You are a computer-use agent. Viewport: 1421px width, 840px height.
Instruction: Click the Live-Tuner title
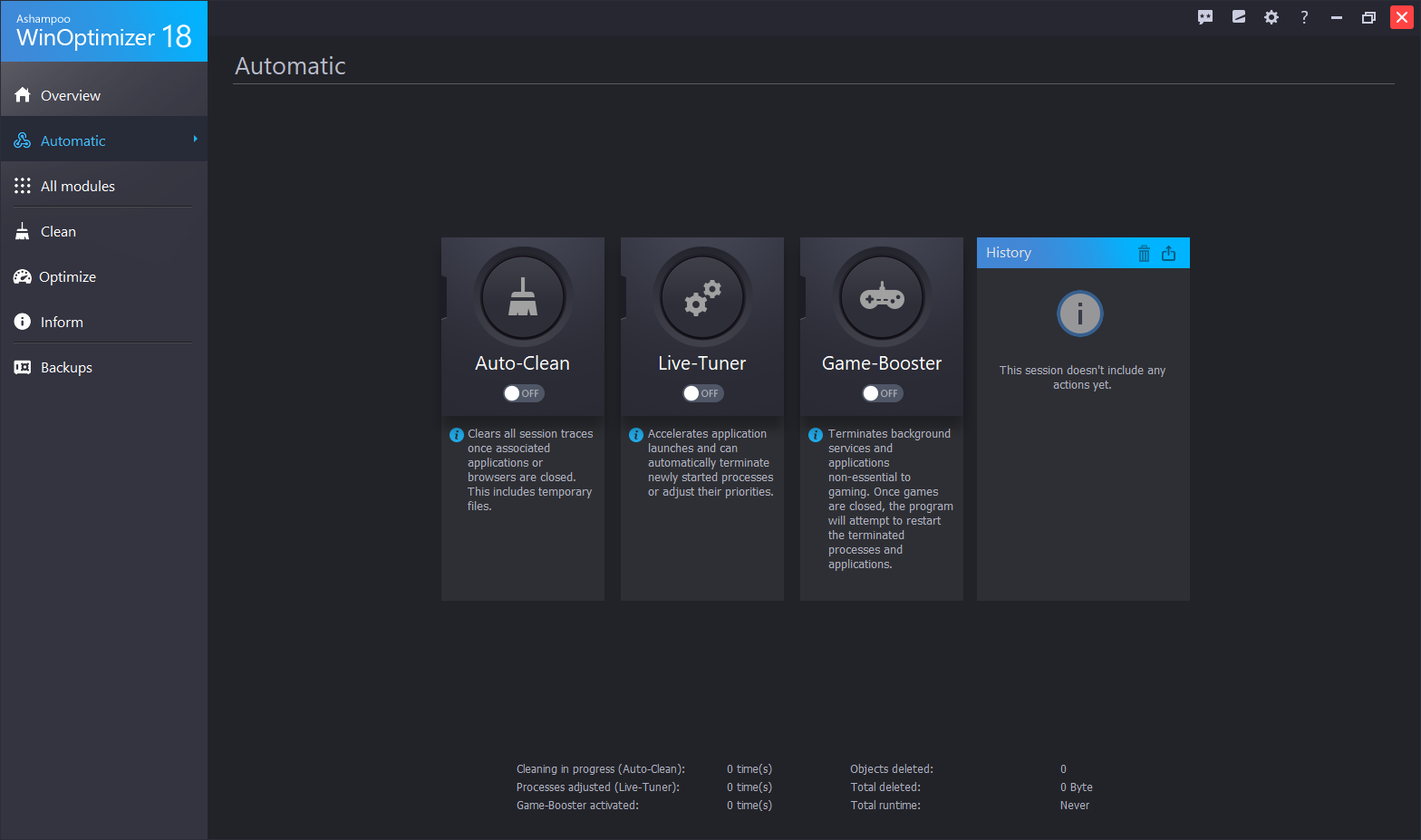(702, 363)
